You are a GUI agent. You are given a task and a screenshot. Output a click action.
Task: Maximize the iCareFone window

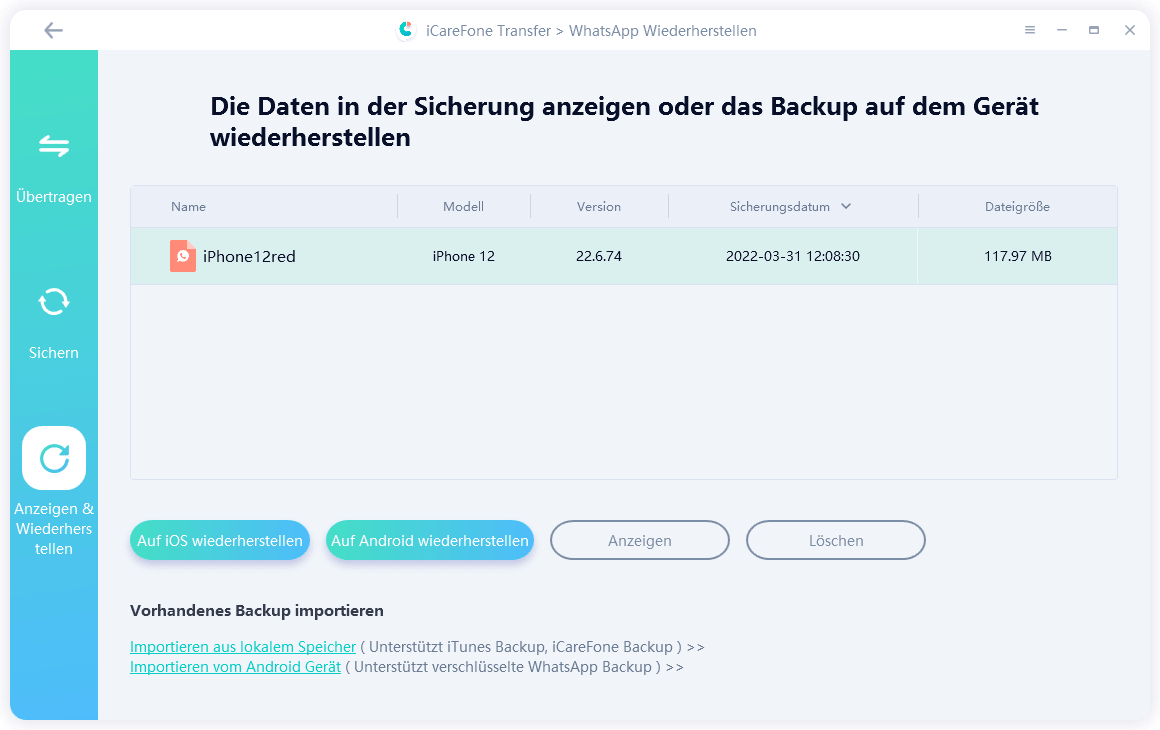pos(1093,30)
